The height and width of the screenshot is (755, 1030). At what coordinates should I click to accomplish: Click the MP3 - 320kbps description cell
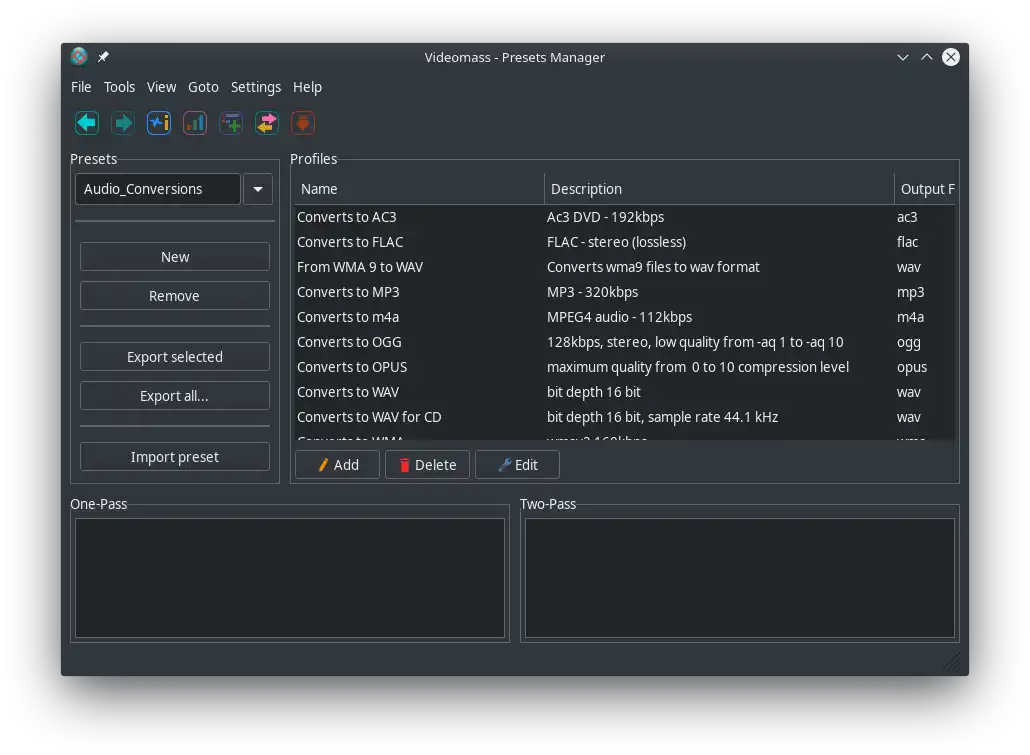pos(593,292)
